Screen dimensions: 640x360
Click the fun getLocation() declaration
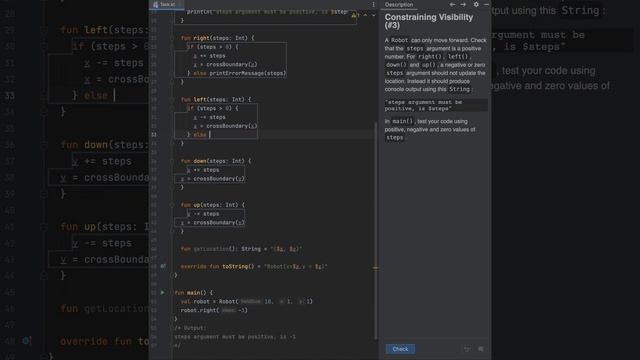click(242, 249)
